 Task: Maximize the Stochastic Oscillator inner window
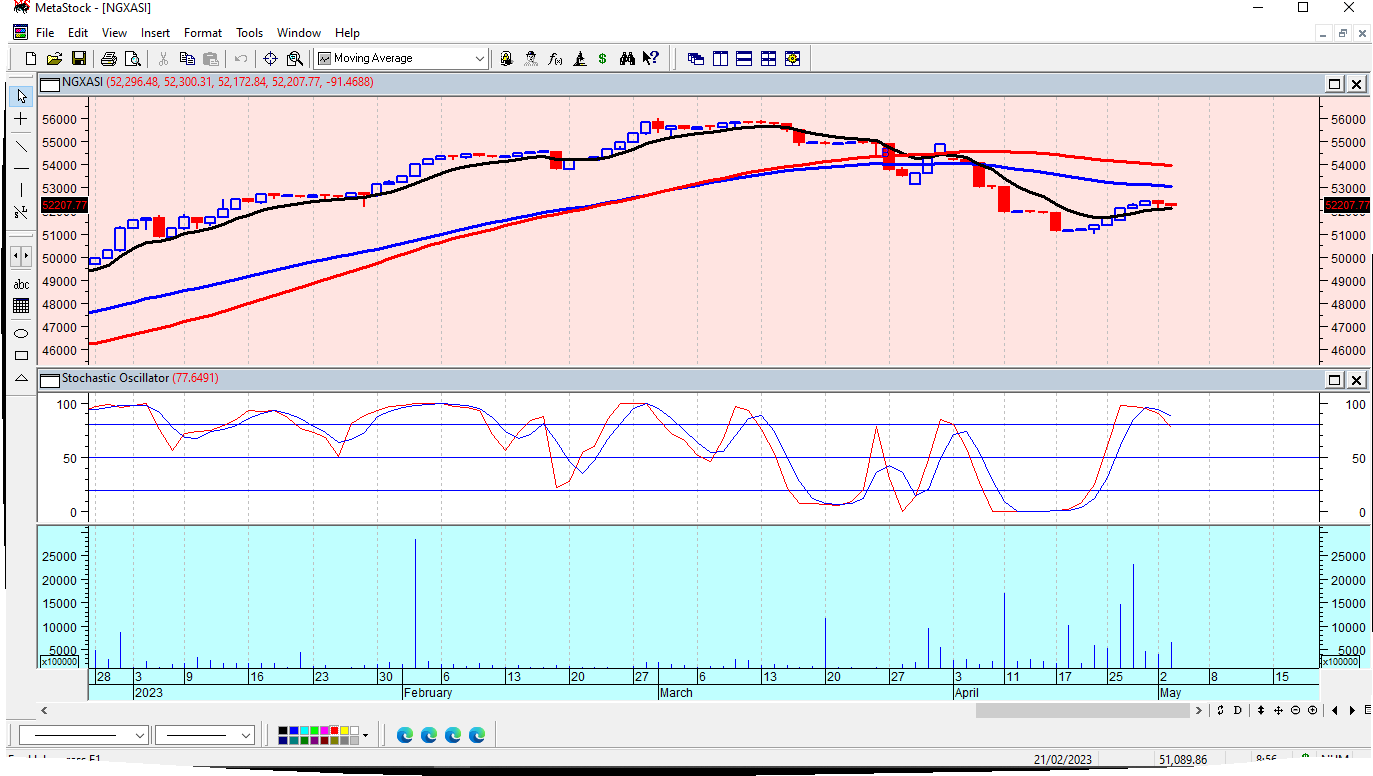[1335, 380]
